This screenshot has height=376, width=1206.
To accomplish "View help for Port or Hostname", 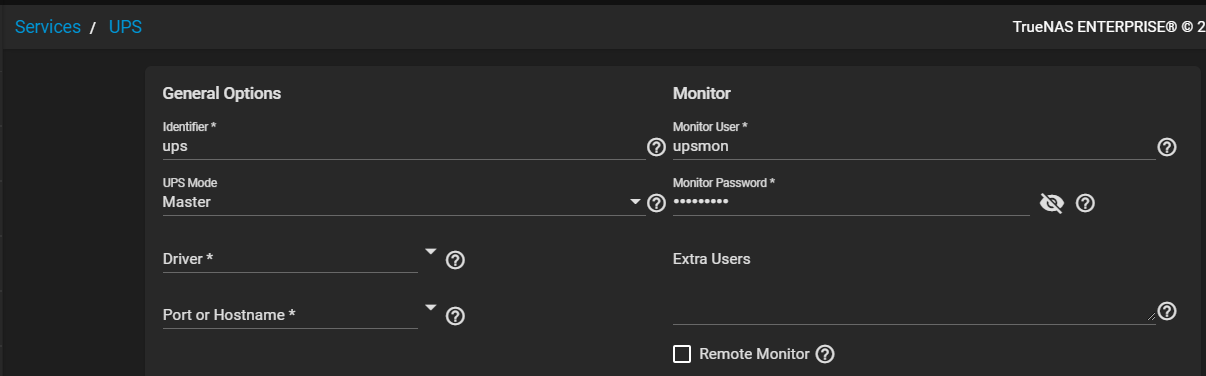I will [x=455, y=316].
